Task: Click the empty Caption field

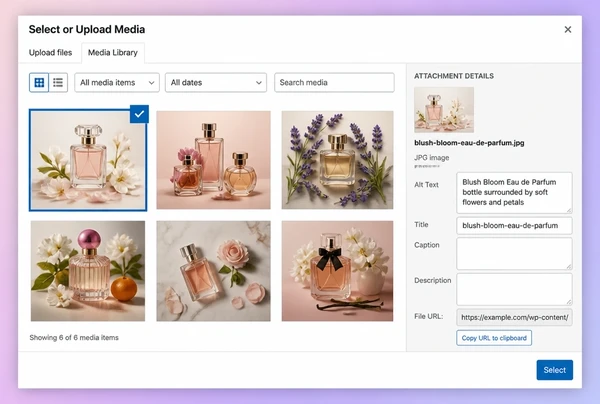Action: (514, 253)
